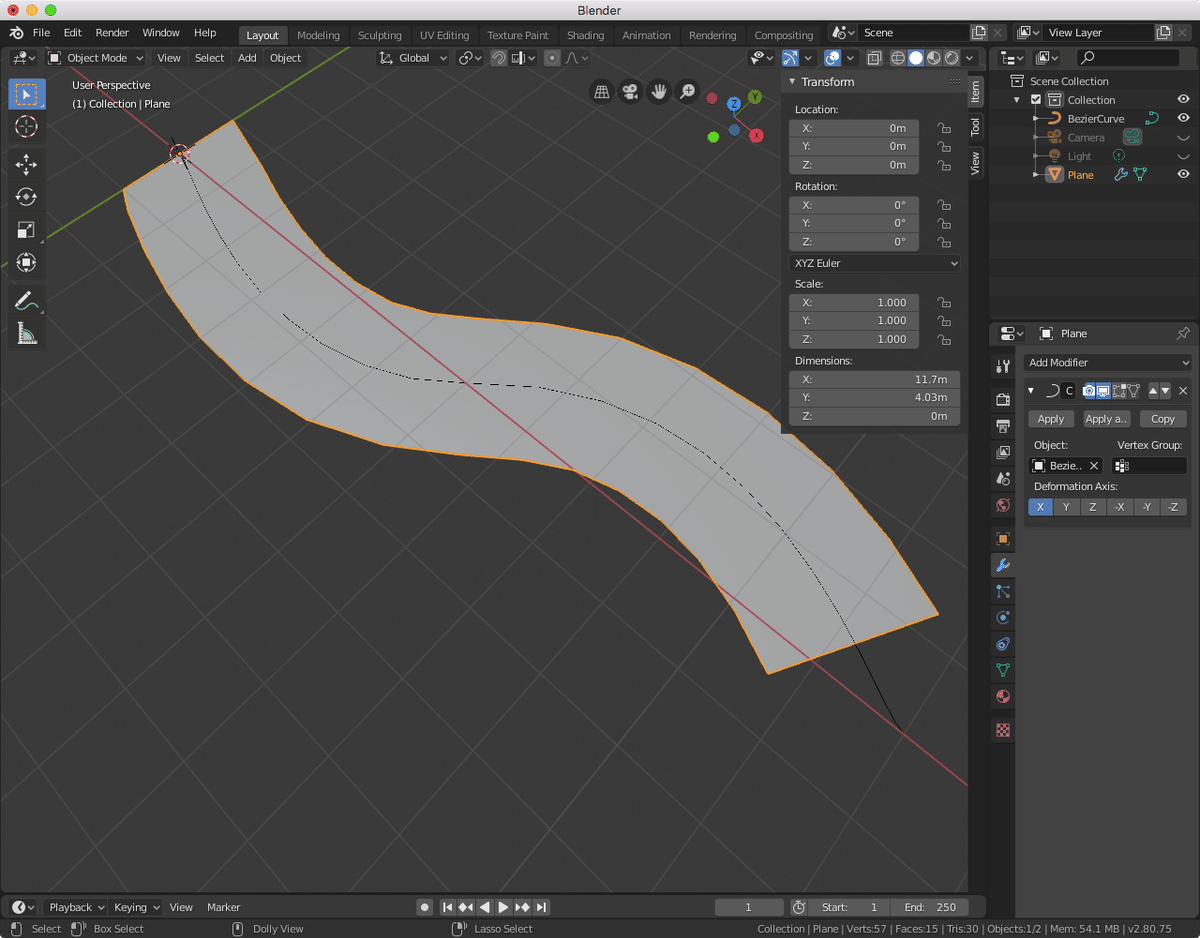Viewport: 1200px width, 938px height.
Task: Hide BezierCurve using its eye icon
Action: [1183, 118]
